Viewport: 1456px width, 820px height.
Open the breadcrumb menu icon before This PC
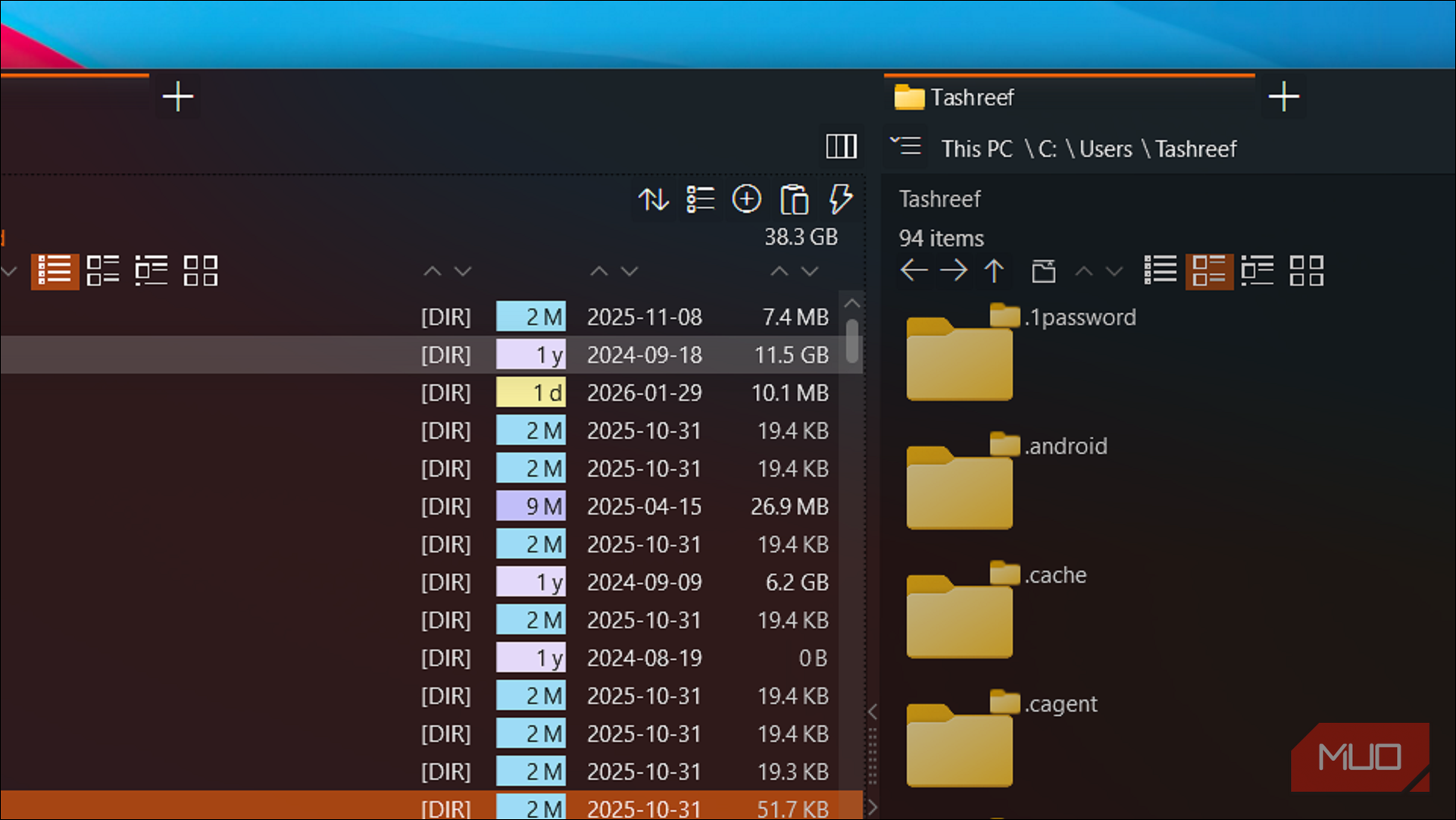tap(906, 146)
